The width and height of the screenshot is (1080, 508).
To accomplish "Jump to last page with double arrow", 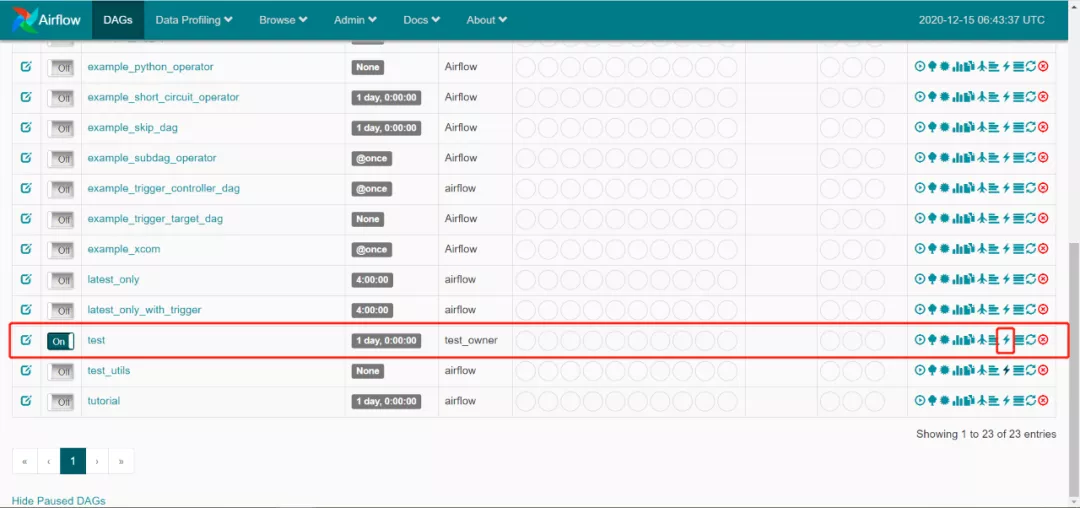I will (x=121, y=461).
